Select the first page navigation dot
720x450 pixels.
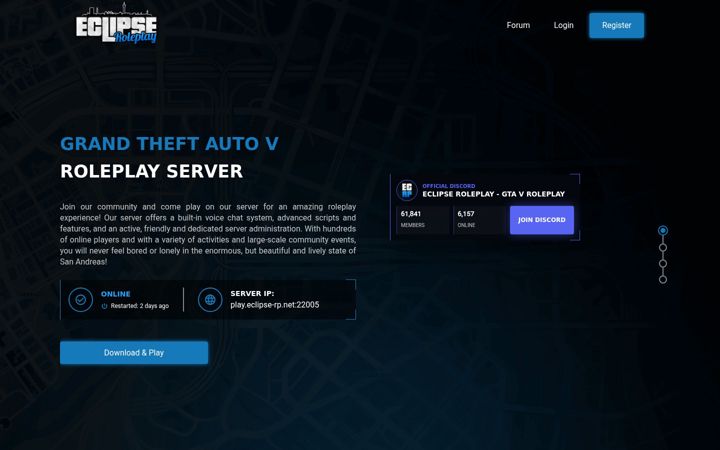click(663, 231)
